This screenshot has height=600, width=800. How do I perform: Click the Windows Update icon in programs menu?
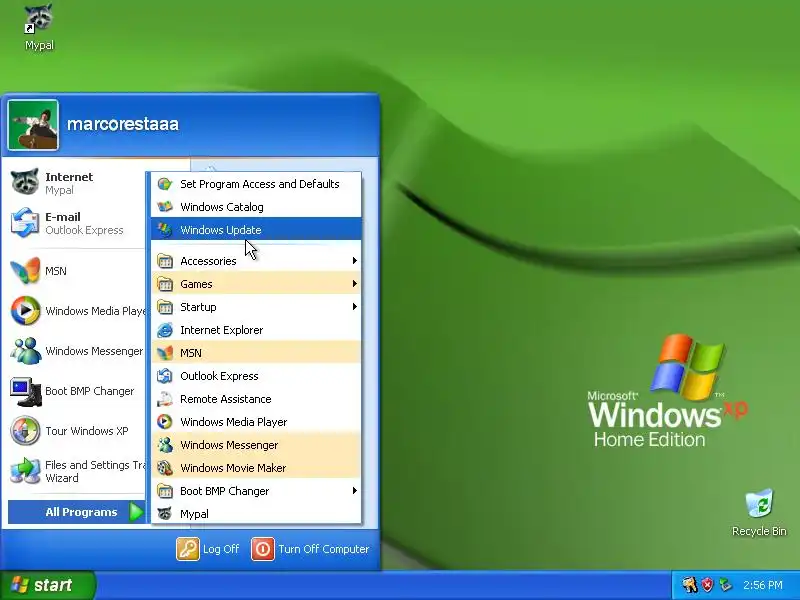[165, 230]
